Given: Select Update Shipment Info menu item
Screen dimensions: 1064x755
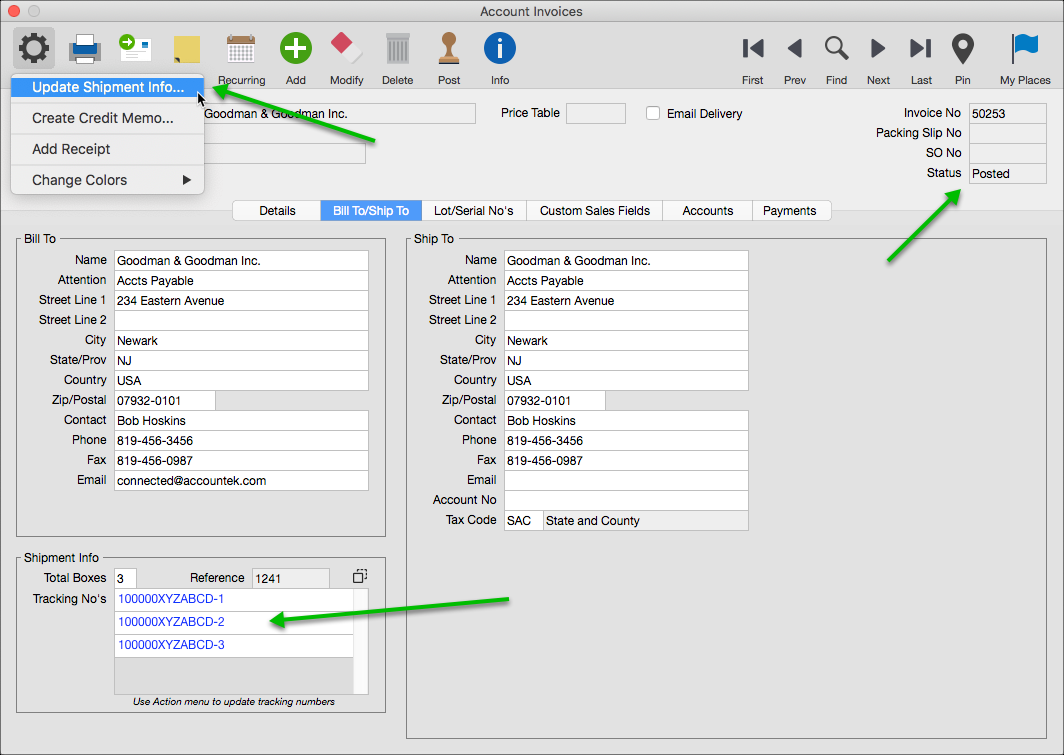Looking at the screenshot, I should click(x=107, y=87).
